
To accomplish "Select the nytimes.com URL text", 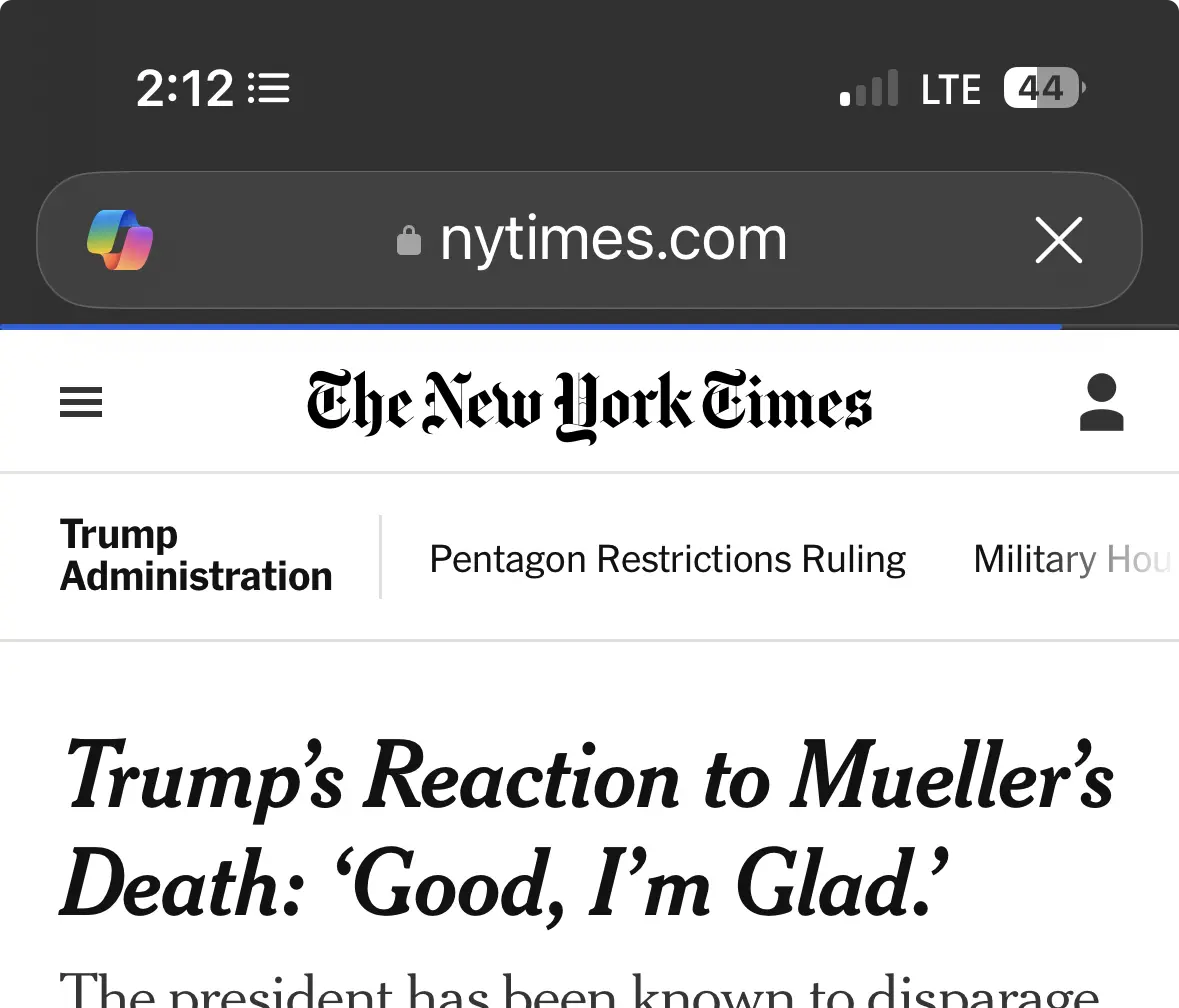I will click(613, 240).
